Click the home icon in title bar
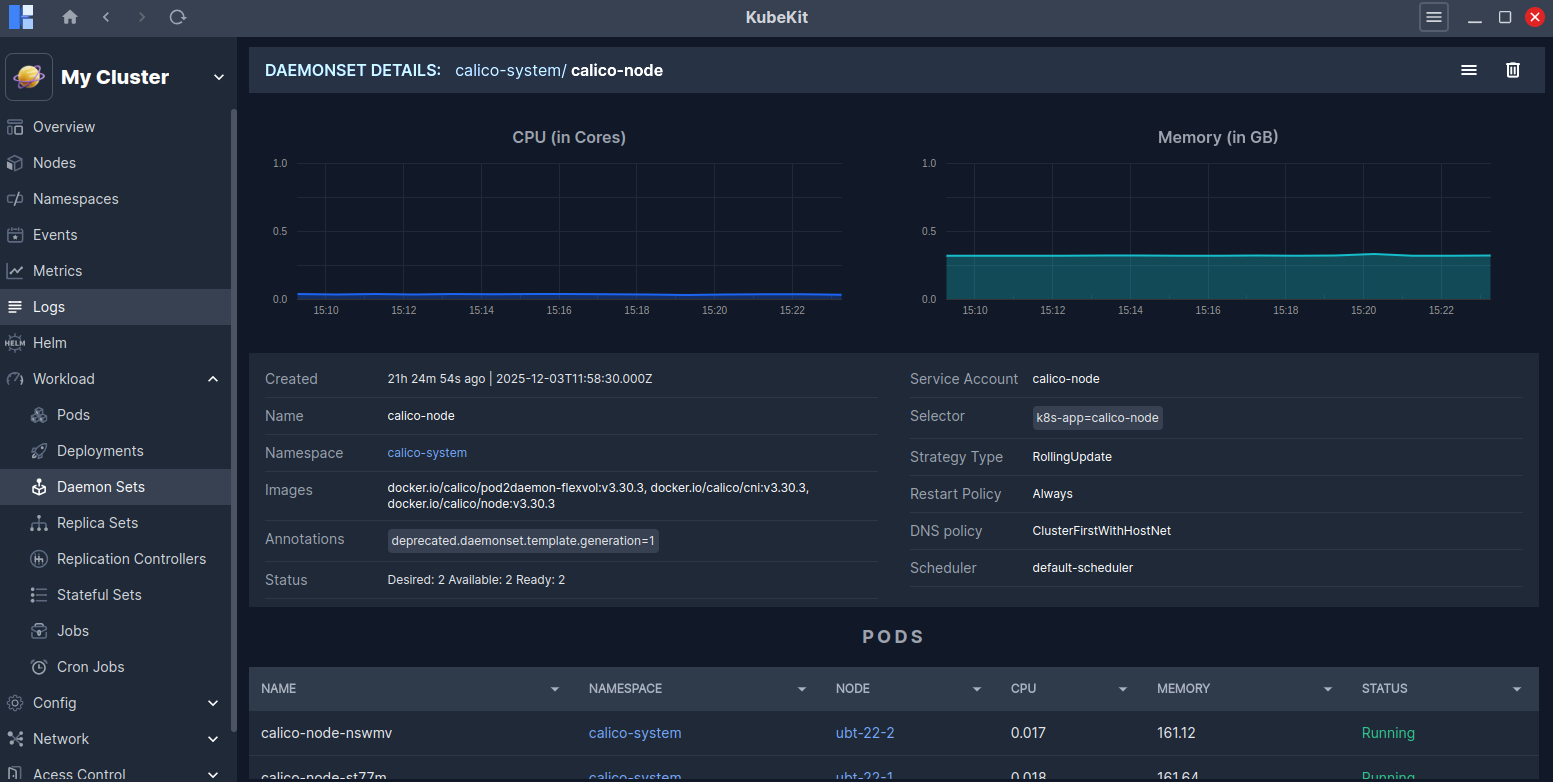Image resolution: width=1553 pixels, height=782 pixels. (x=69, y=17)
